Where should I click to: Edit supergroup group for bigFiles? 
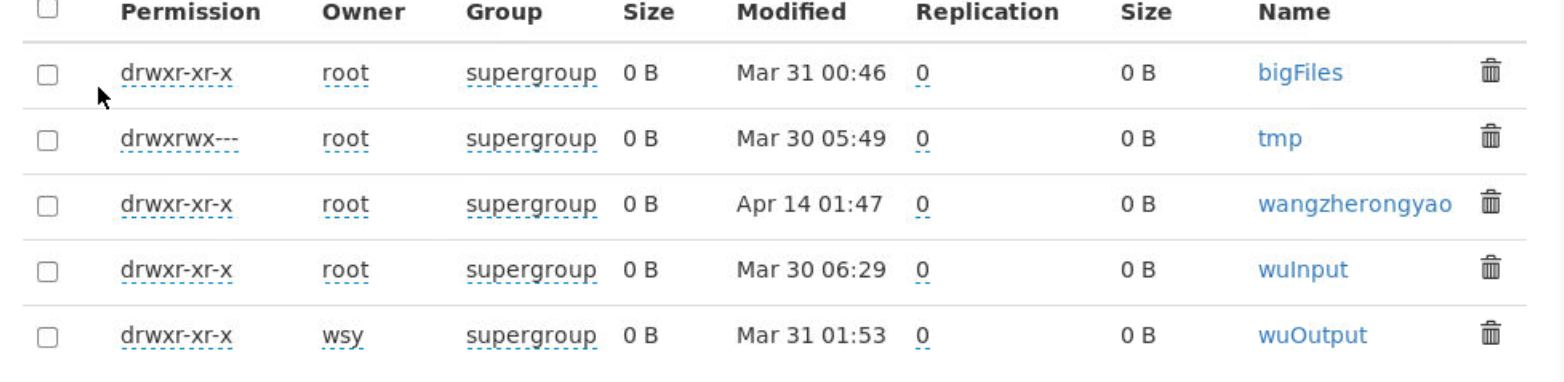click(x=531, y=74)
